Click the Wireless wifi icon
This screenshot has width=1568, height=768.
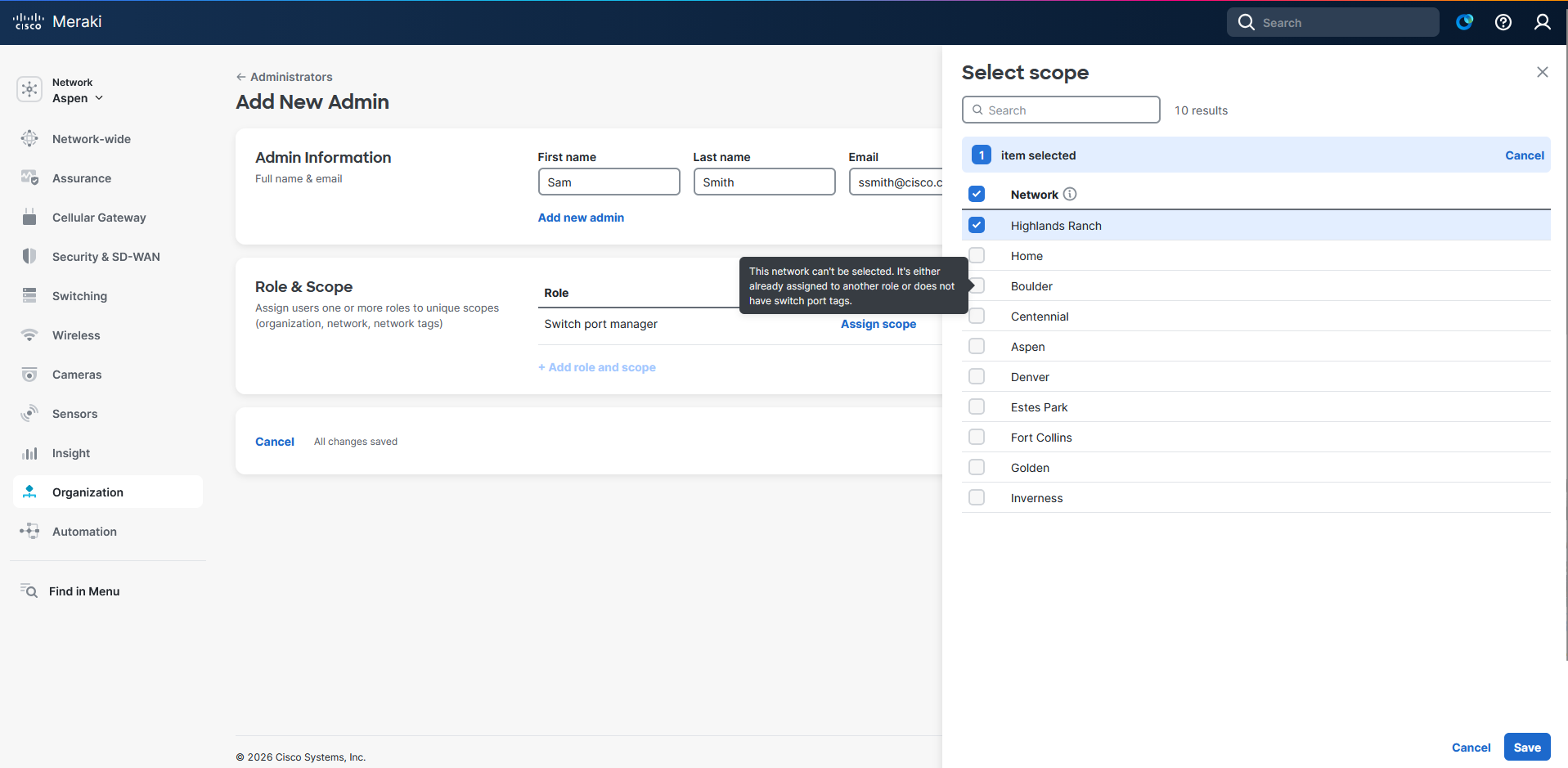click(x=29, y=335)
